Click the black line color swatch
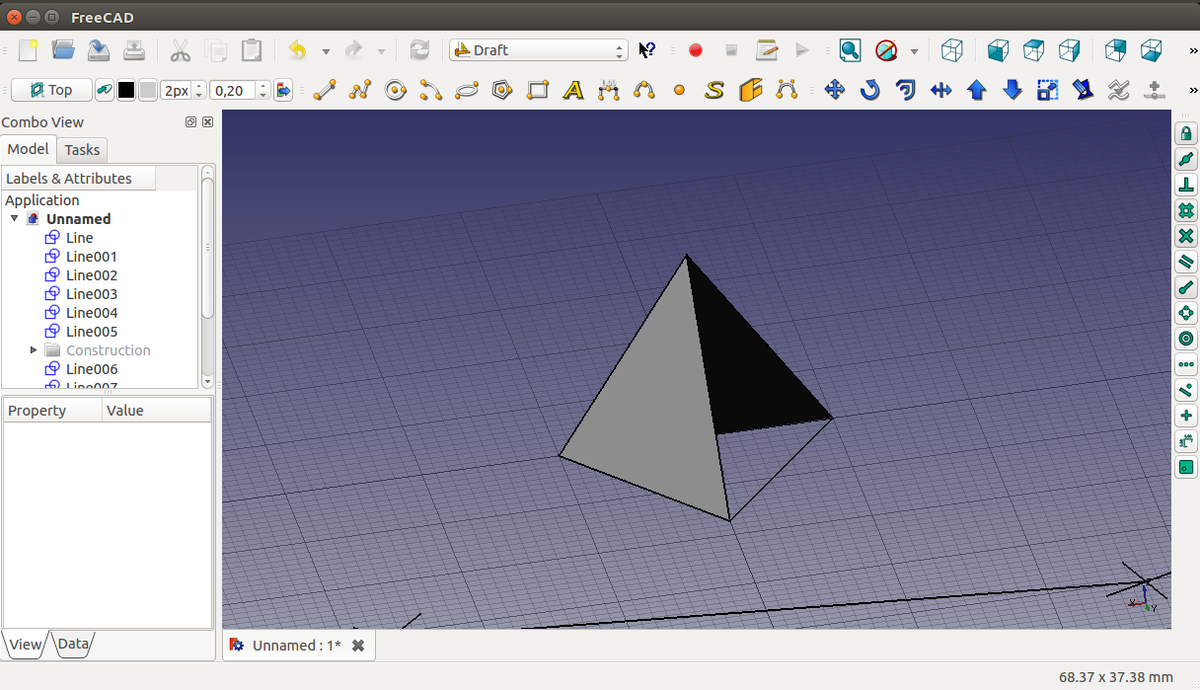Viewport: 1200px width, 690px height. coord(126,90)
